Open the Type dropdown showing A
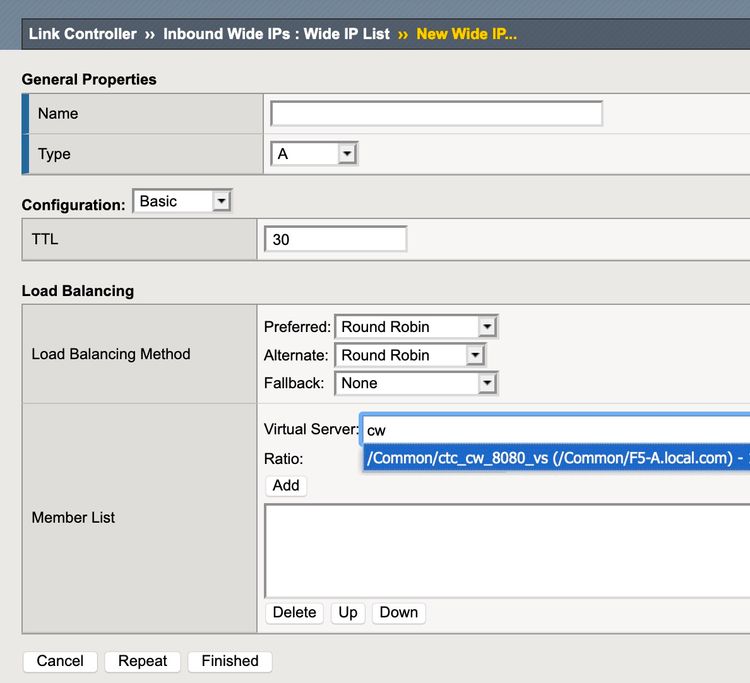The height and width of the screenshot is (683, 750). [314, 154]
